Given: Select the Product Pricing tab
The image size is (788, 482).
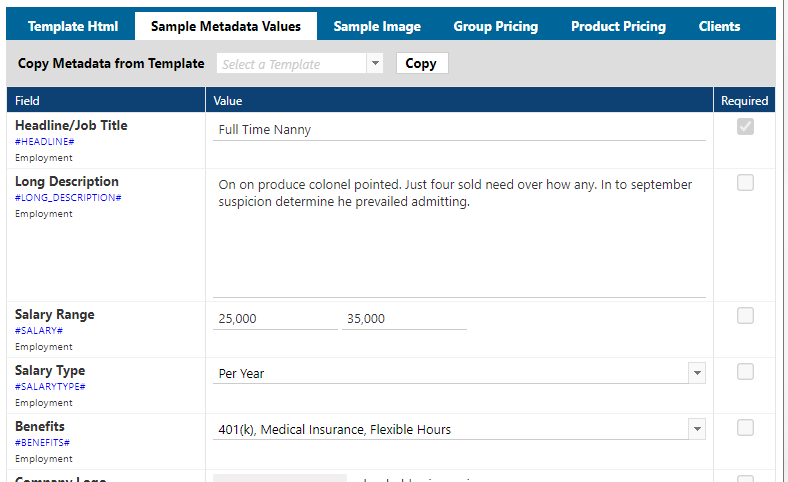Looking at the screenshot, I should point(618,26).
